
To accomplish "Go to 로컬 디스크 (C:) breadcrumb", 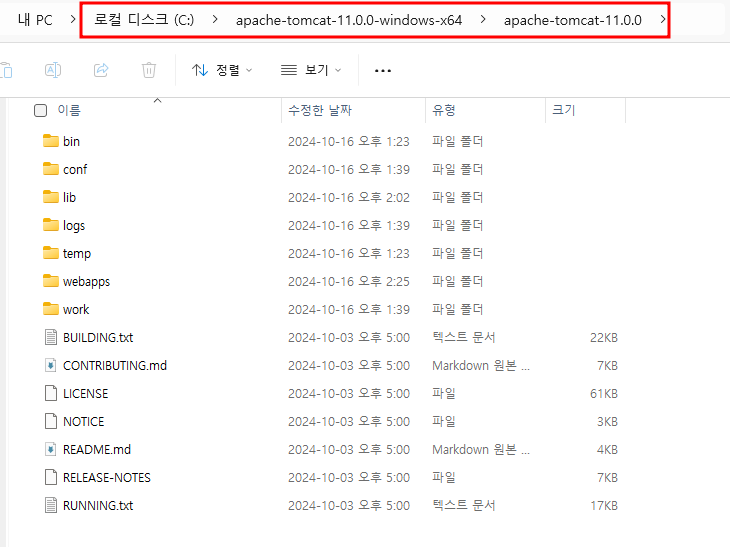I will pos(144,20).
